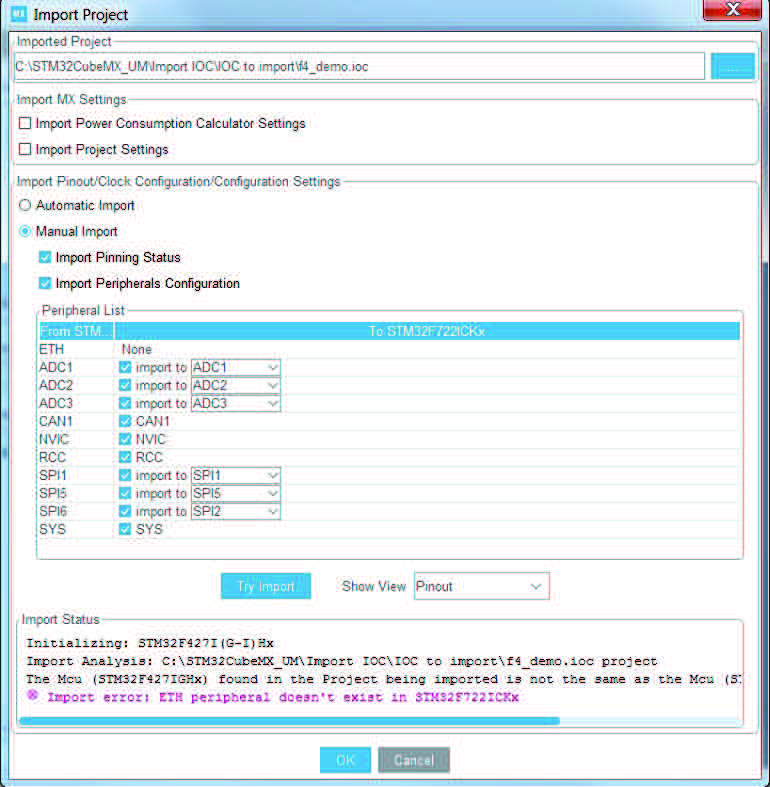This screenshot has width=770, height=787.
Task: Click the SYS source peripheral label
Action: 52,529
